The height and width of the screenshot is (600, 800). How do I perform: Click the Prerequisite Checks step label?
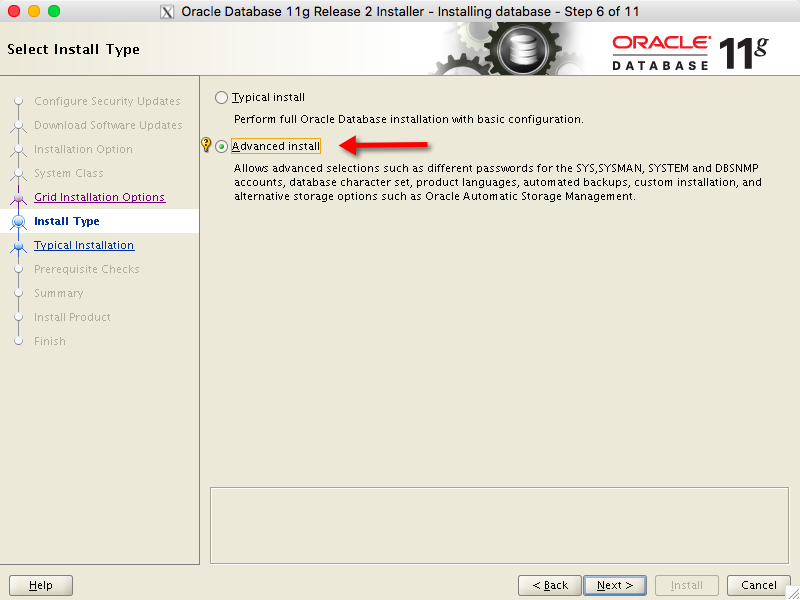(87, 269)
